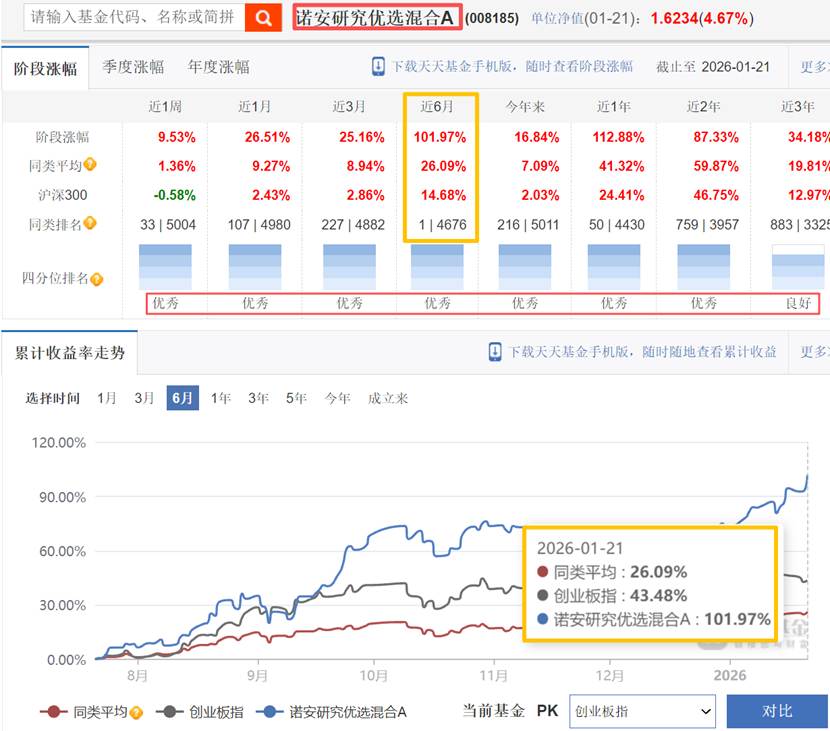Click the -0.58% 沪深300 cell
The width and height of the screenshot is (830, 731).
coord(175,195)
